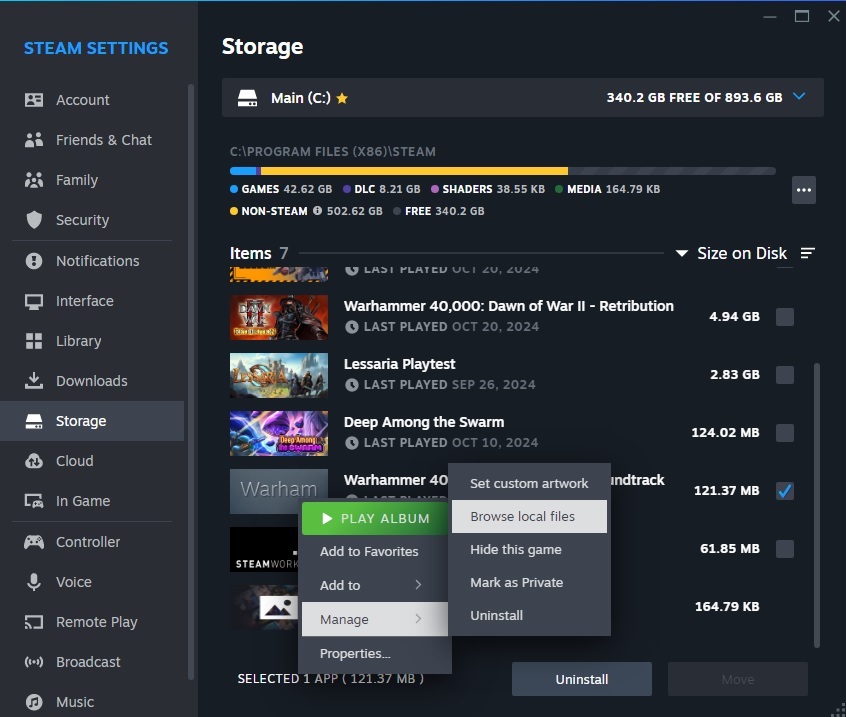Click the blue GAMES segment of usage bar

tap(243, 171)
